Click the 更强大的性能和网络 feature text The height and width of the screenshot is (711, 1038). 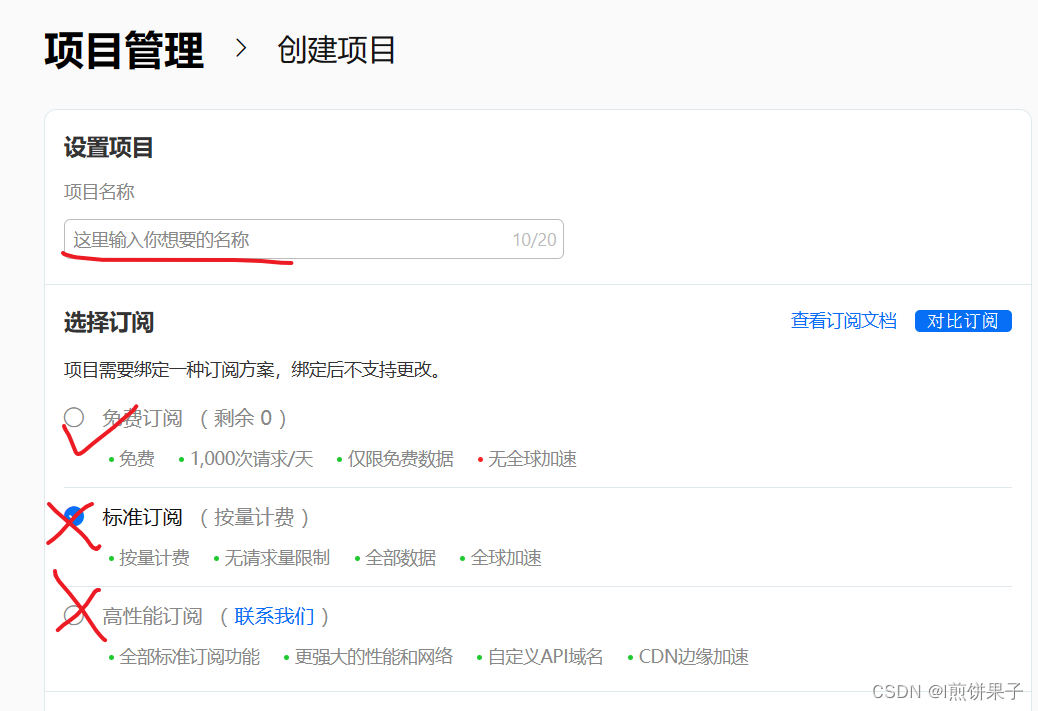374,657
